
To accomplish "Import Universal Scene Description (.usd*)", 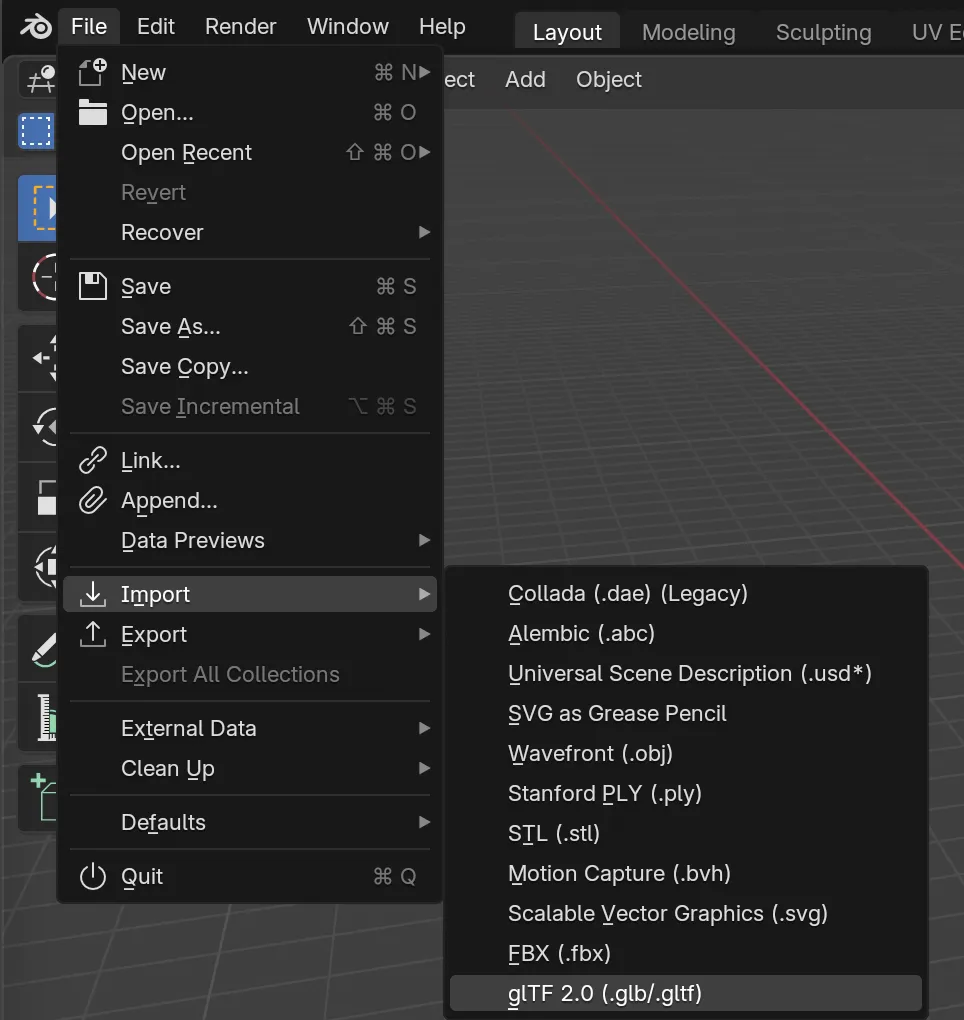I will pyautogui.click(x=686, y=673).
